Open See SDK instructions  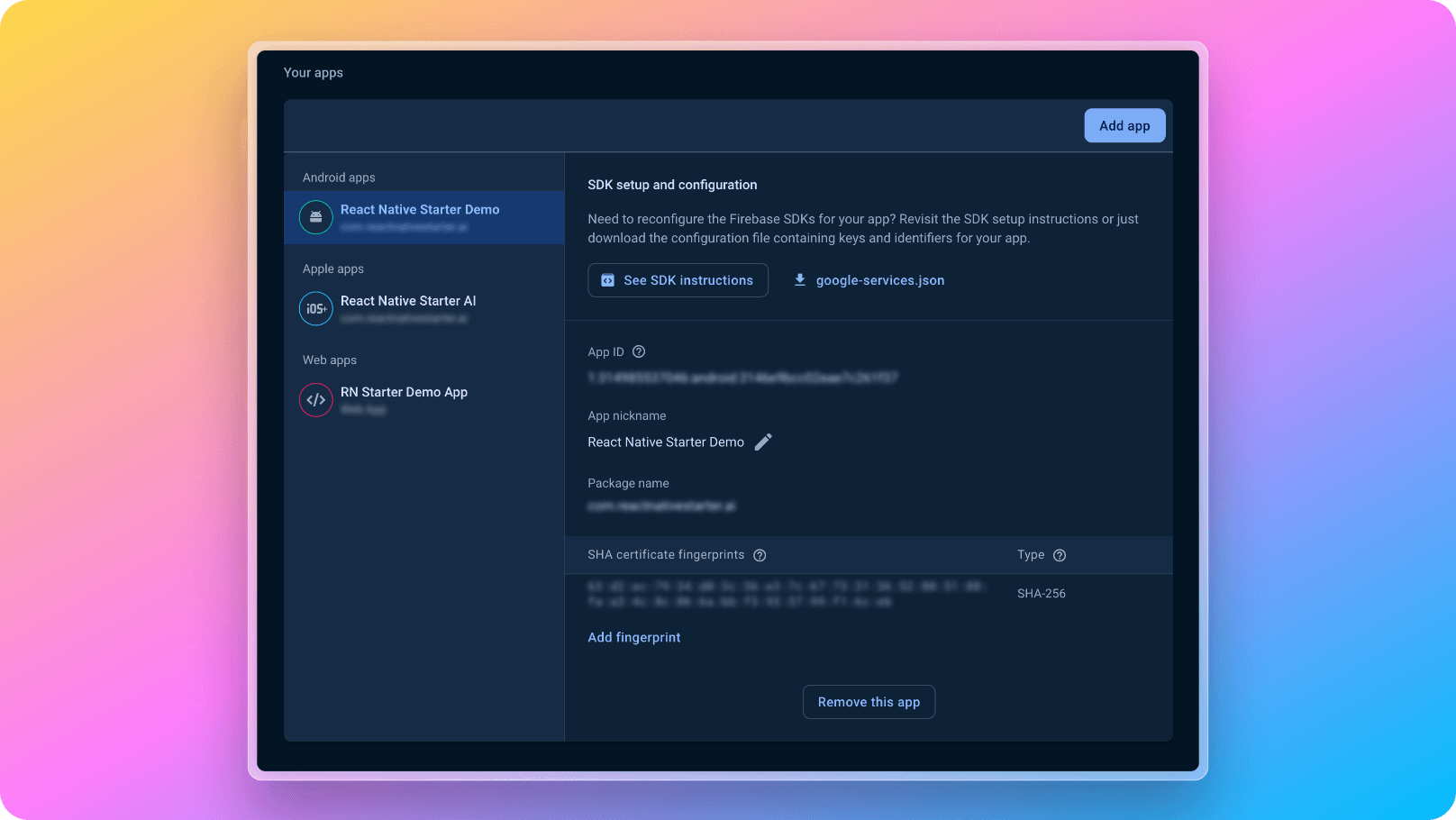pyautogui.click(x=678, y=280)
